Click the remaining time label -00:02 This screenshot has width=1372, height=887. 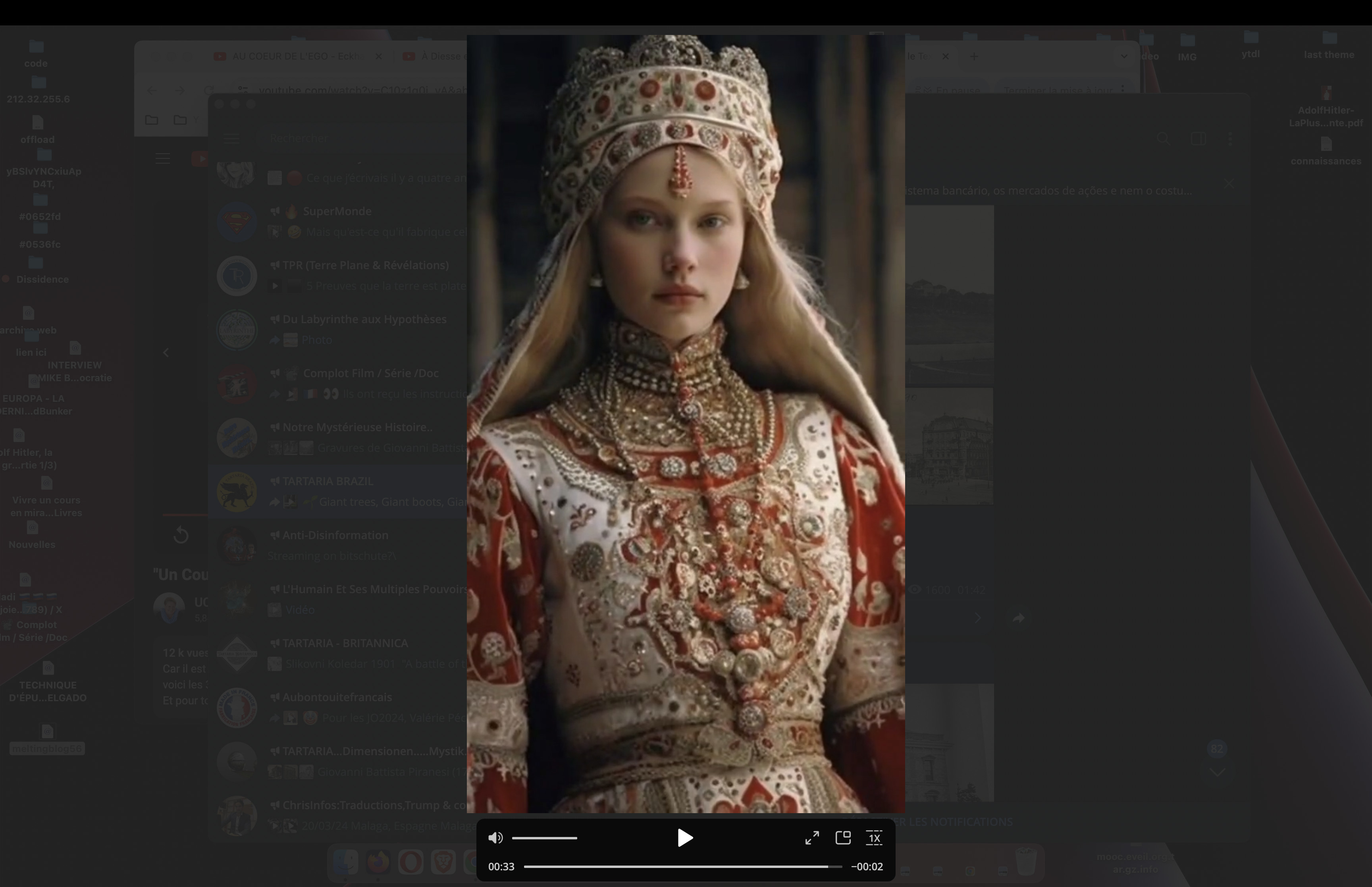click(x=867, y=866)
